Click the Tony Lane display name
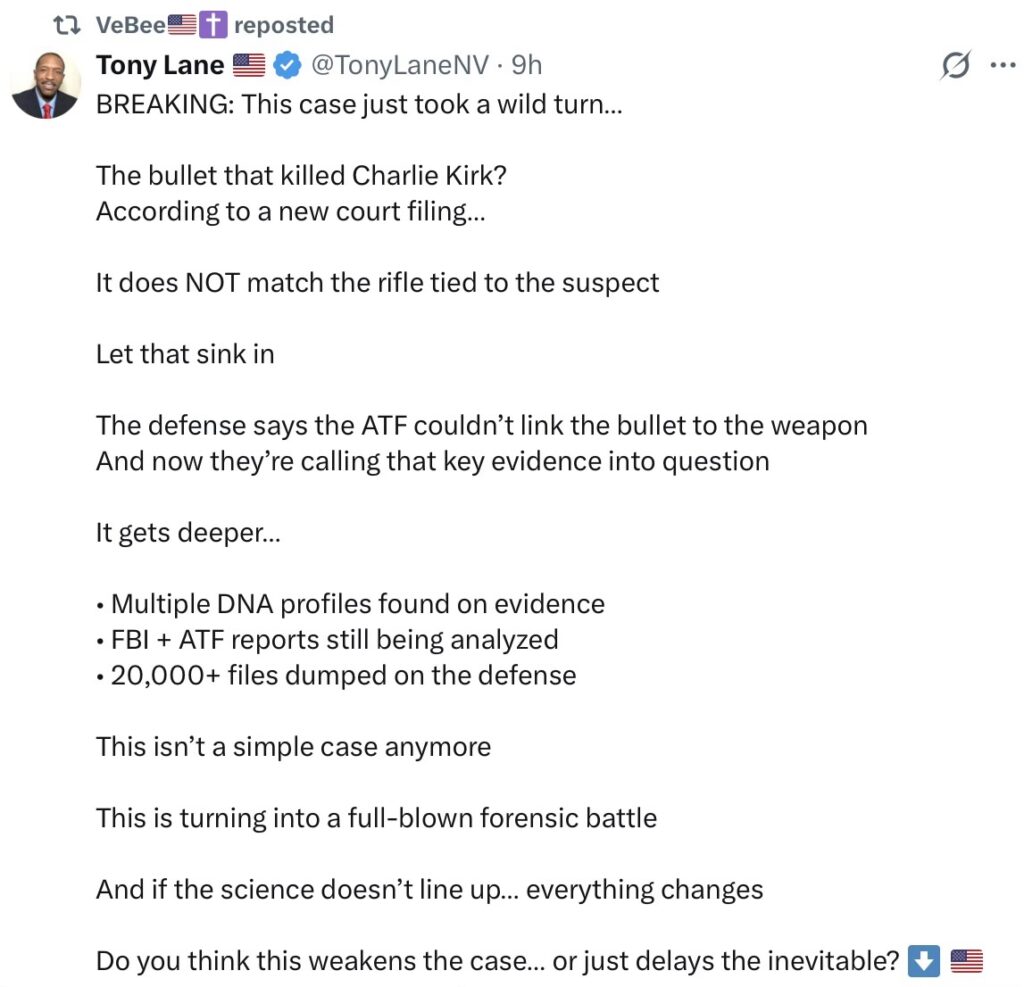 point(160,66)
